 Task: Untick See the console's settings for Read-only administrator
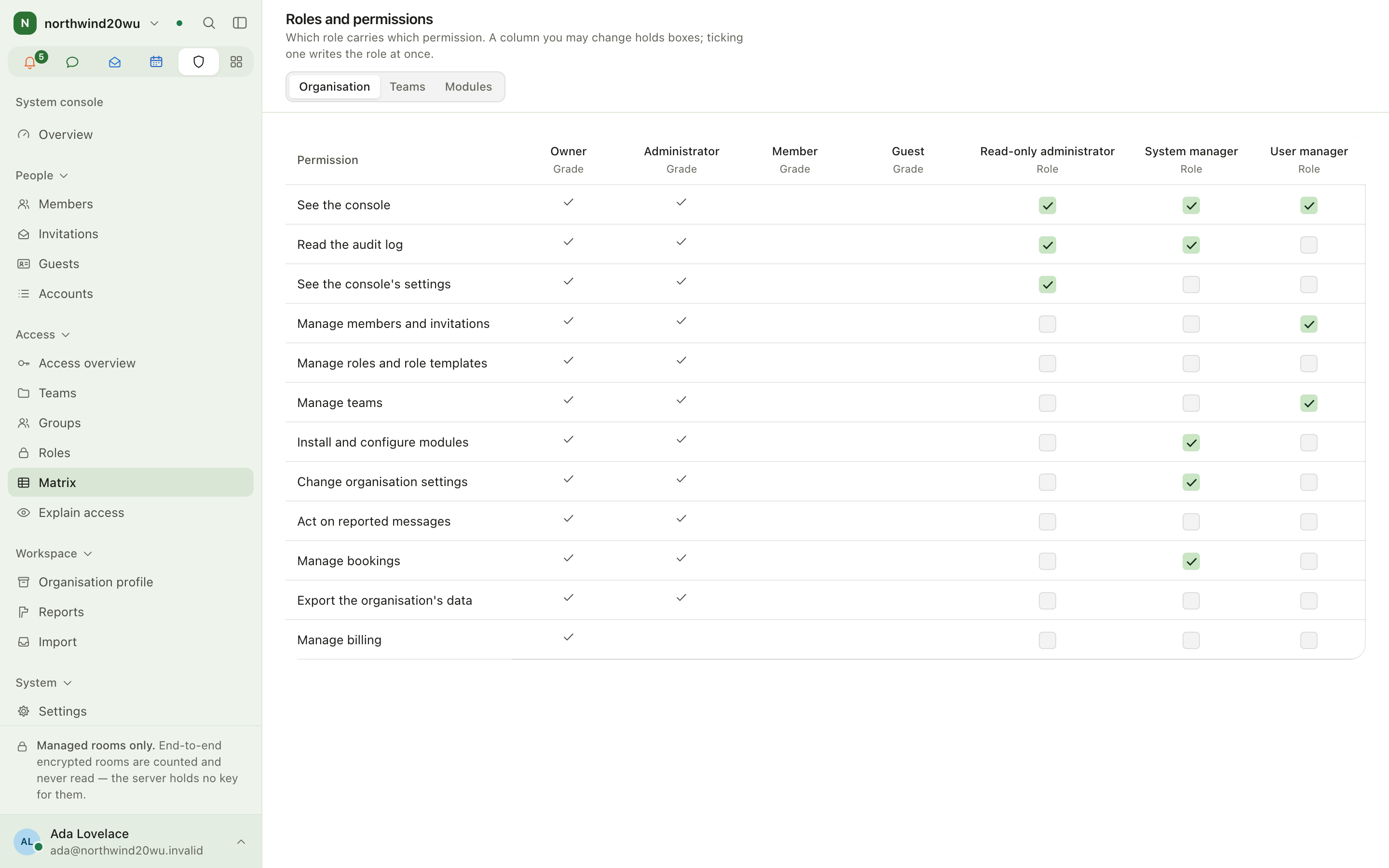[x=1047, y=285]
